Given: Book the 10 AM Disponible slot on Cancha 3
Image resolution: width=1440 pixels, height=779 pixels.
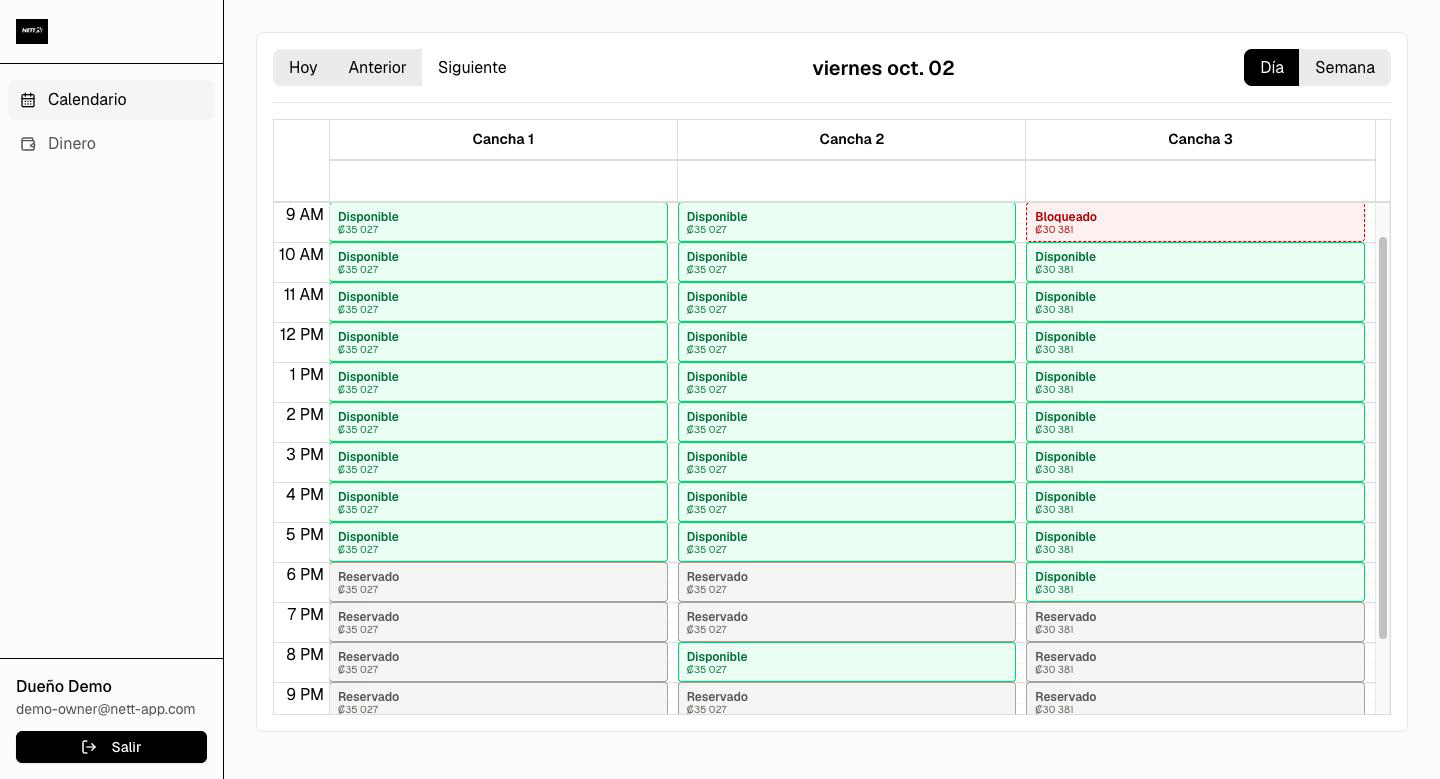Looking at the screenshot, I should (x=1195, y=262).
